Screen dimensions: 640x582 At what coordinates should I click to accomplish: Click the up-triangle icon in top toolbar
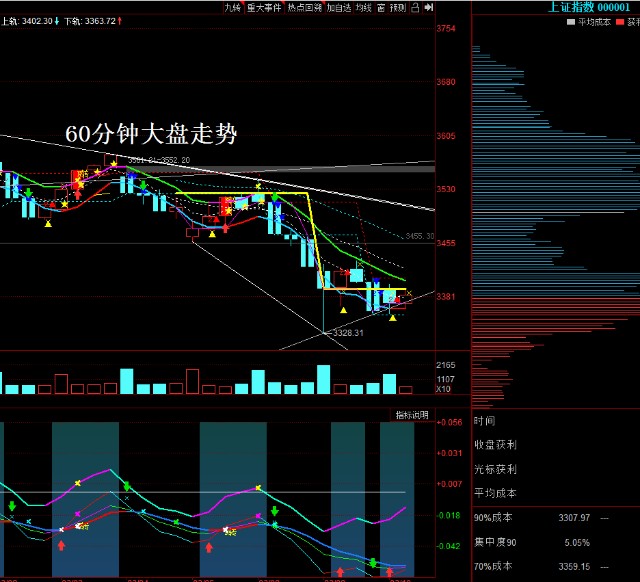[x=416, y=7]
